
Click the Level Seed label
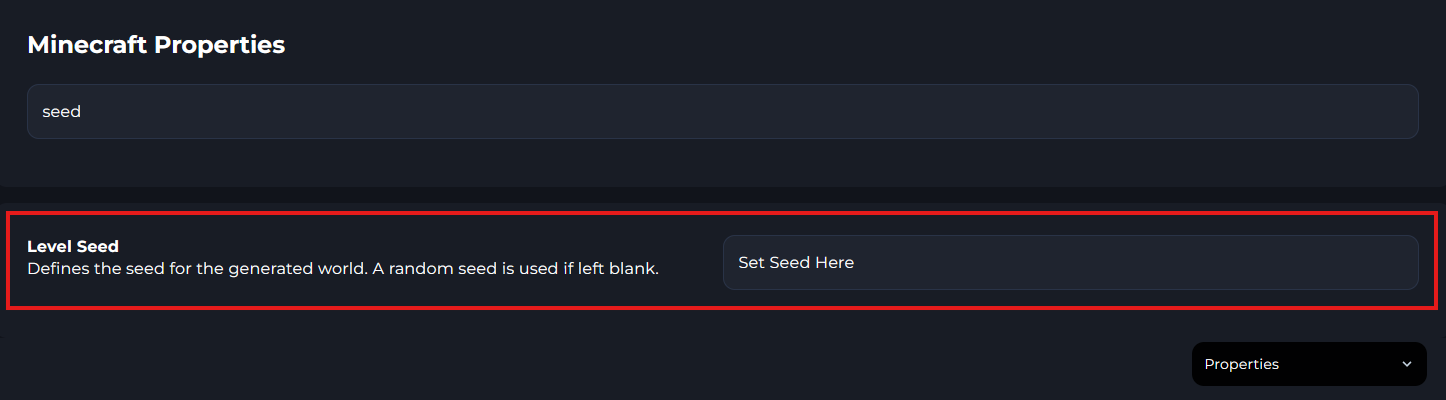(x=73, y=246)
